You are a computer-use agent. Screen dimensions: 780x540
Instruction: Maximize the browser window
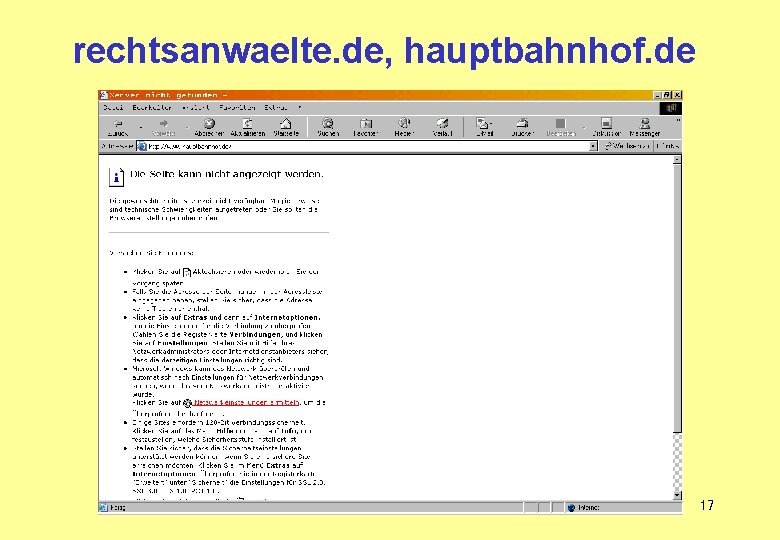click(x=668, y=95)
